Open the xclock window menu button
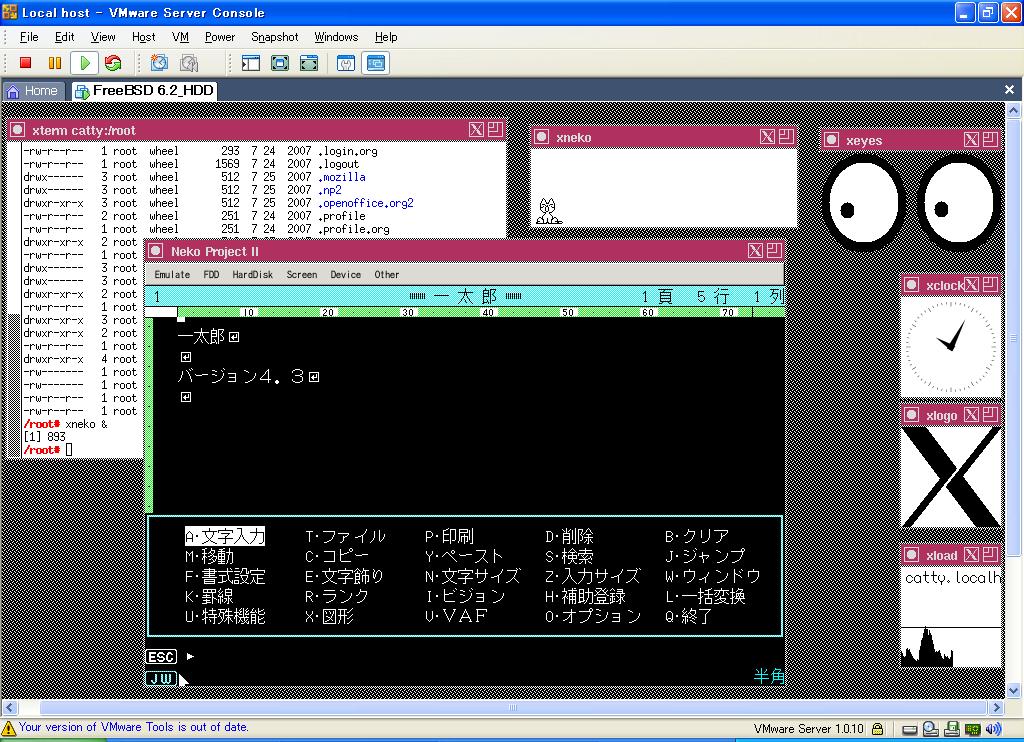Image resolution: width=1024 pixels, height=742 pixels. pyautogui.click(x=912, y=285)
